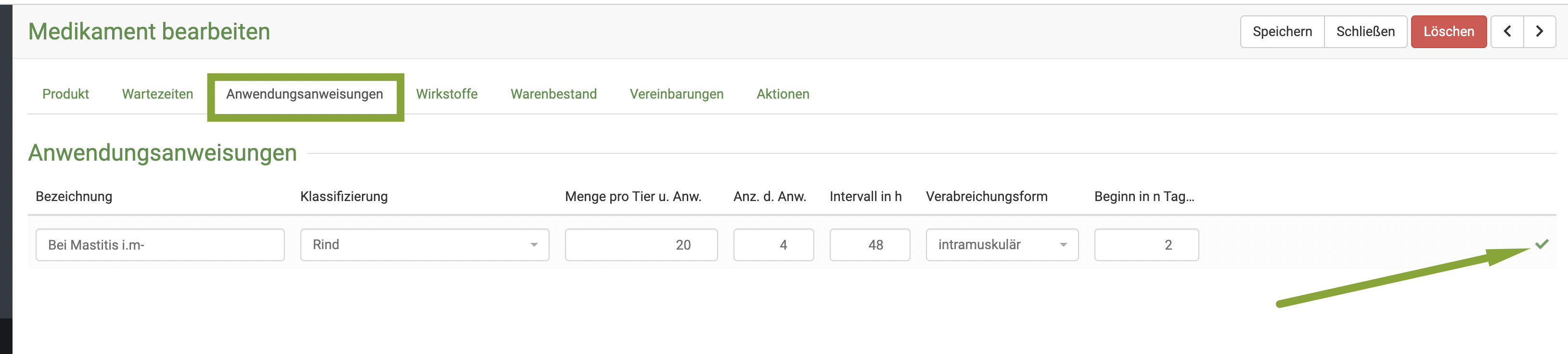Go to next record arrow
This screenshot has width=1568, height=354.
click(x=1540, y=32)
